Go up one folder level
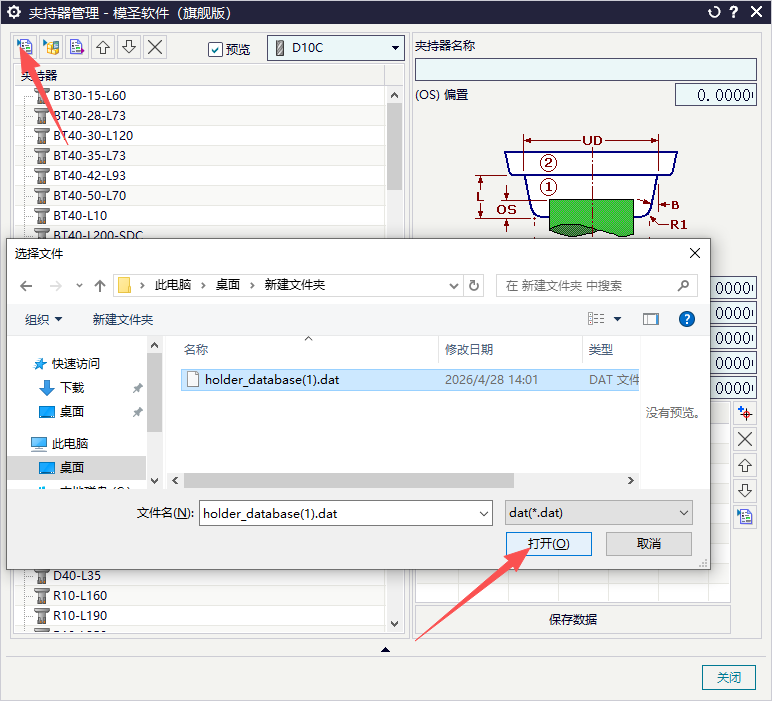Image resolution: width=772 pixels, height=701 pixels. tap(100, 286)
